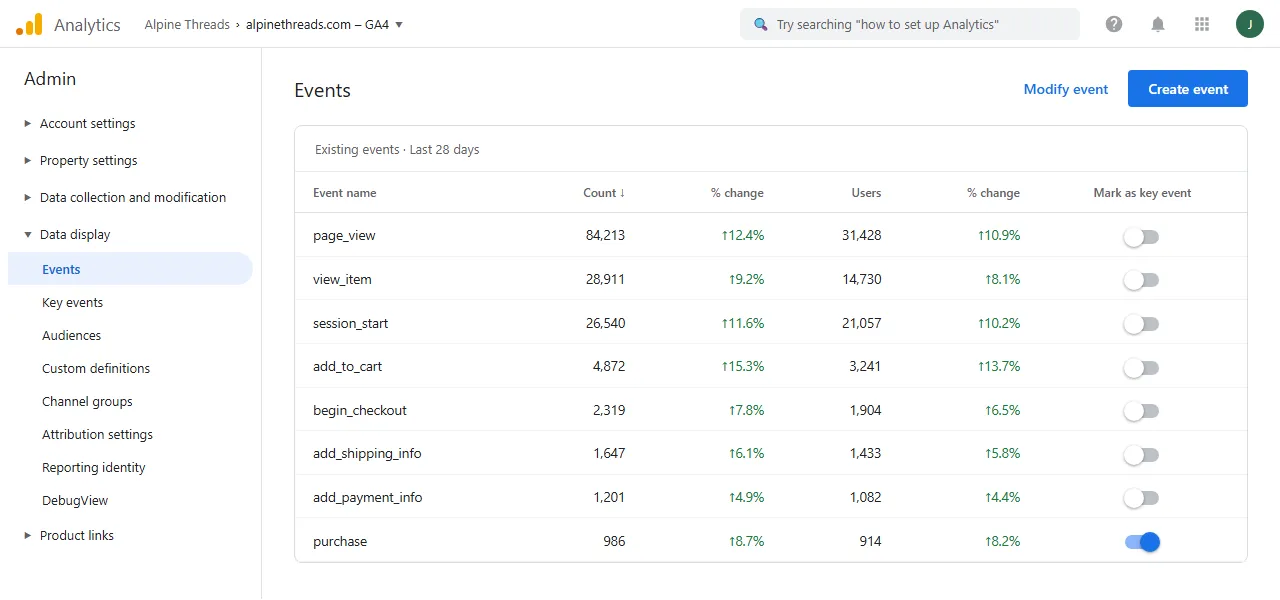1280x600 pixels.
Task: Disable key event for purchase
Action: (1142, 541)
